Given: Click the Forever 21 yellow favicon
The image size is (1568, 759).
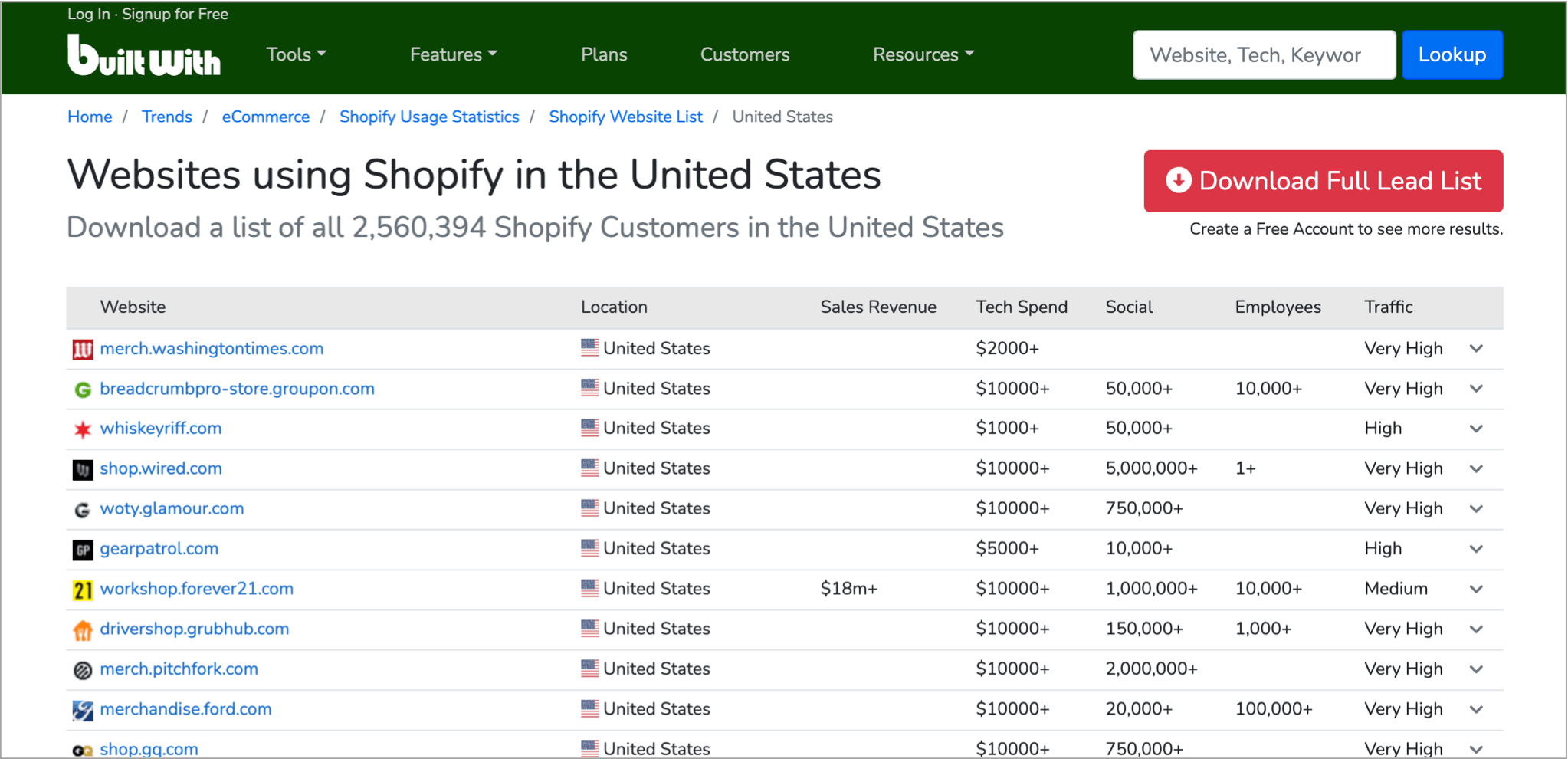Looking at the screenshot, I should tap(83, 590).
